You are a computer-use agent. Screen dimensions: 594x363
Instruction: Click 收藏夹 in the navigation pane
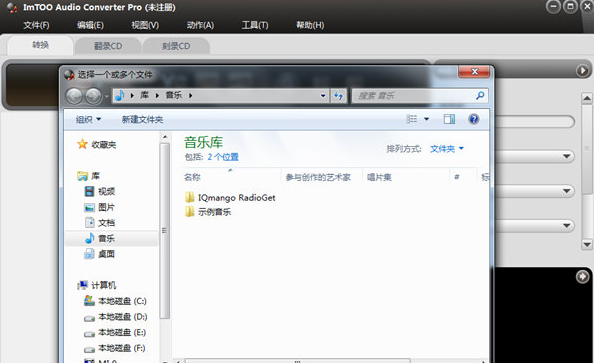(97, 144)
